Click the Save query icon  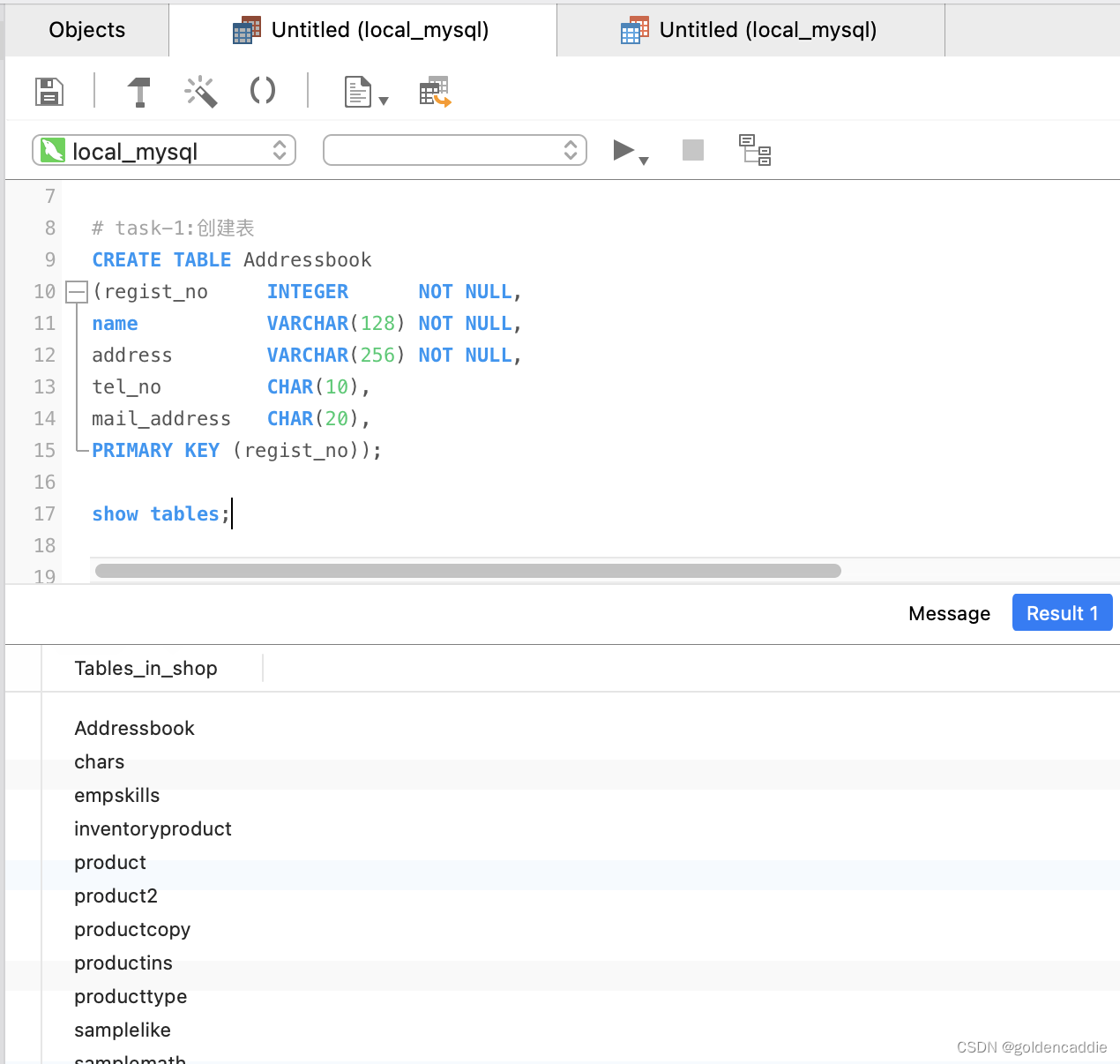tap(49, 91)
